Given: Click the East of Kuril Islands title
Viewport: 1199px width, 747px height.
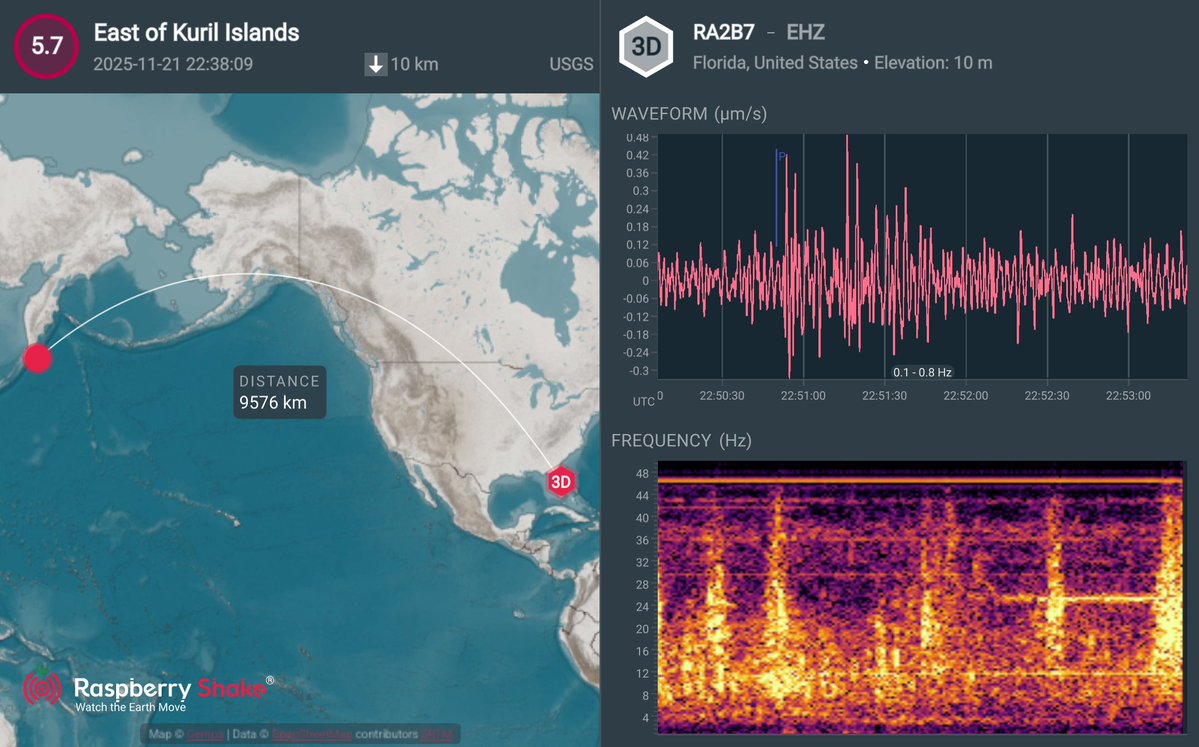Looking at the screenshot, I should 196,32.
